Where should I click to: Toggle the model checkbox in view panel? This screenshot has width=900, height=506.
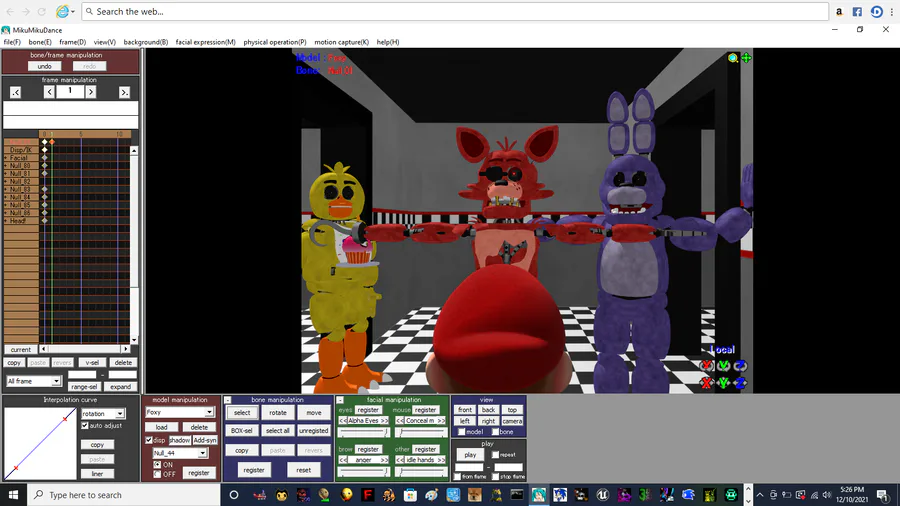tap(461, 431)
